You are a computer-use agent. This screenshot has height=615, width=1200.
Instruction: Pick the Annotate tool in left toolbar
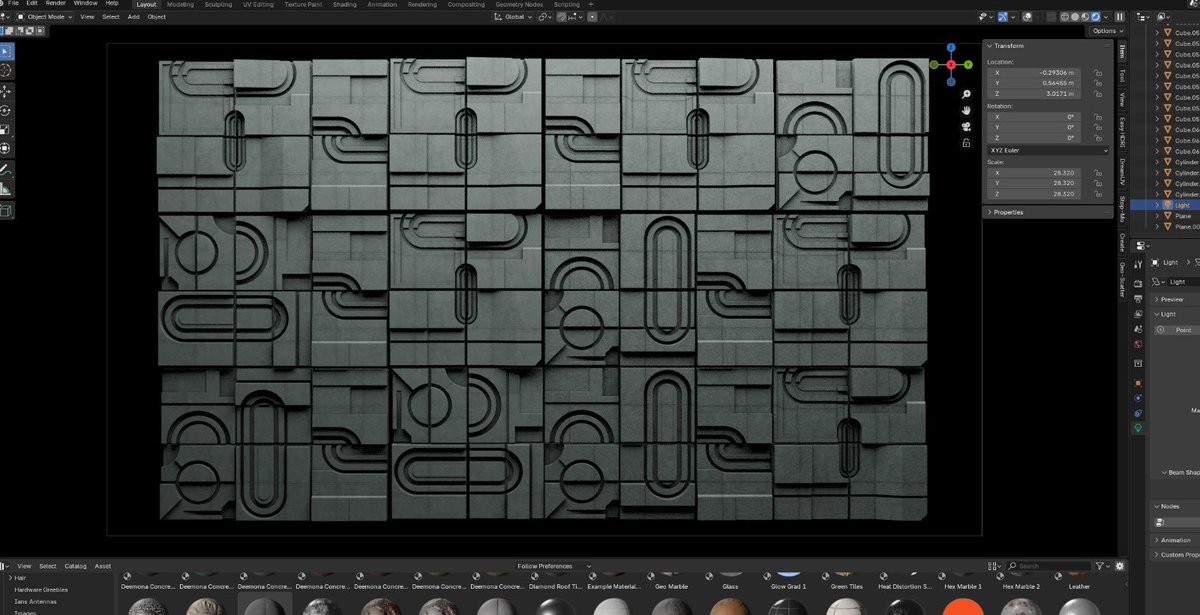click(6, 170)
